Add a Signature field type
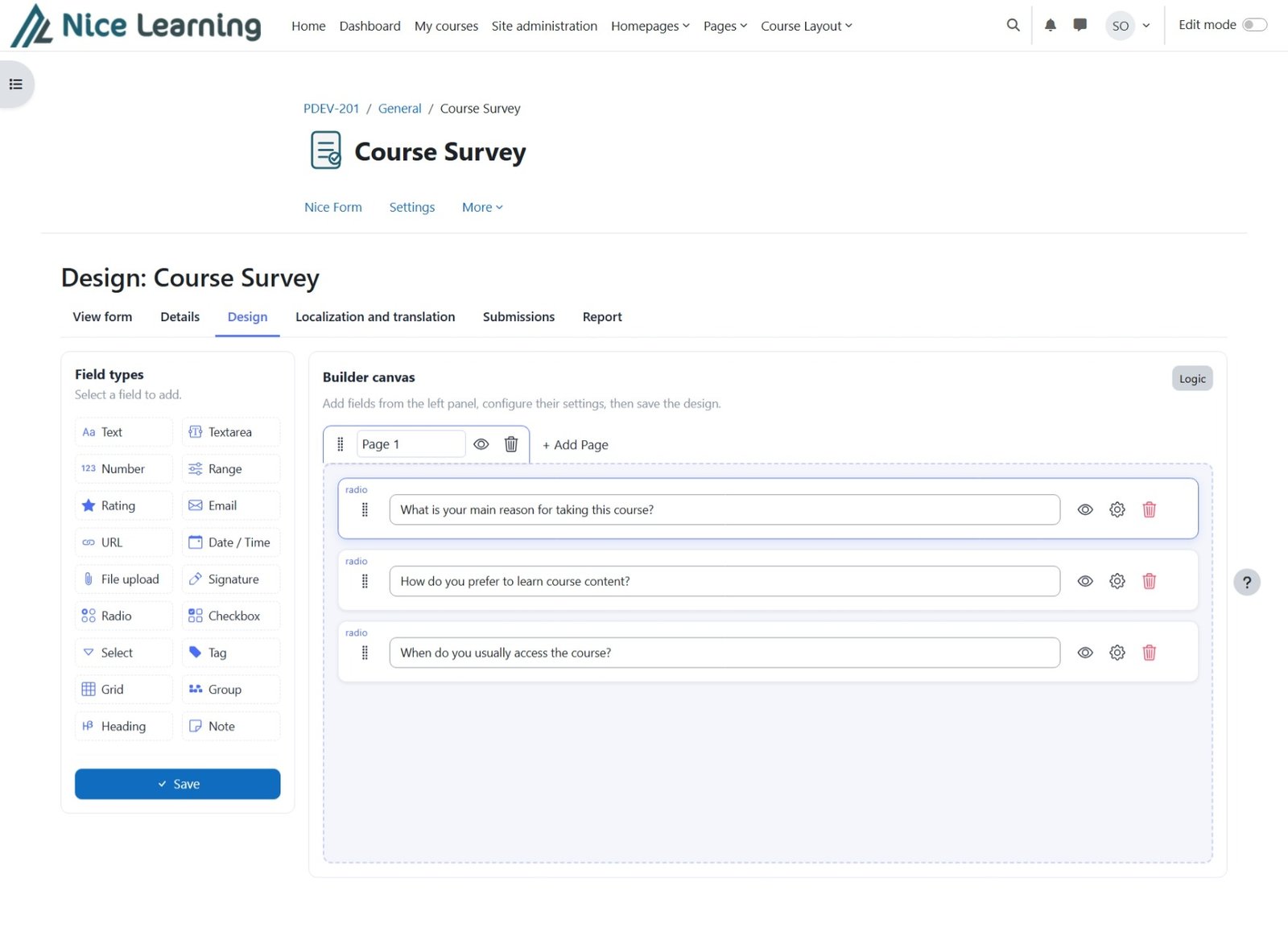Viewport: 1288px width, 952px height. tap(231, 579)
